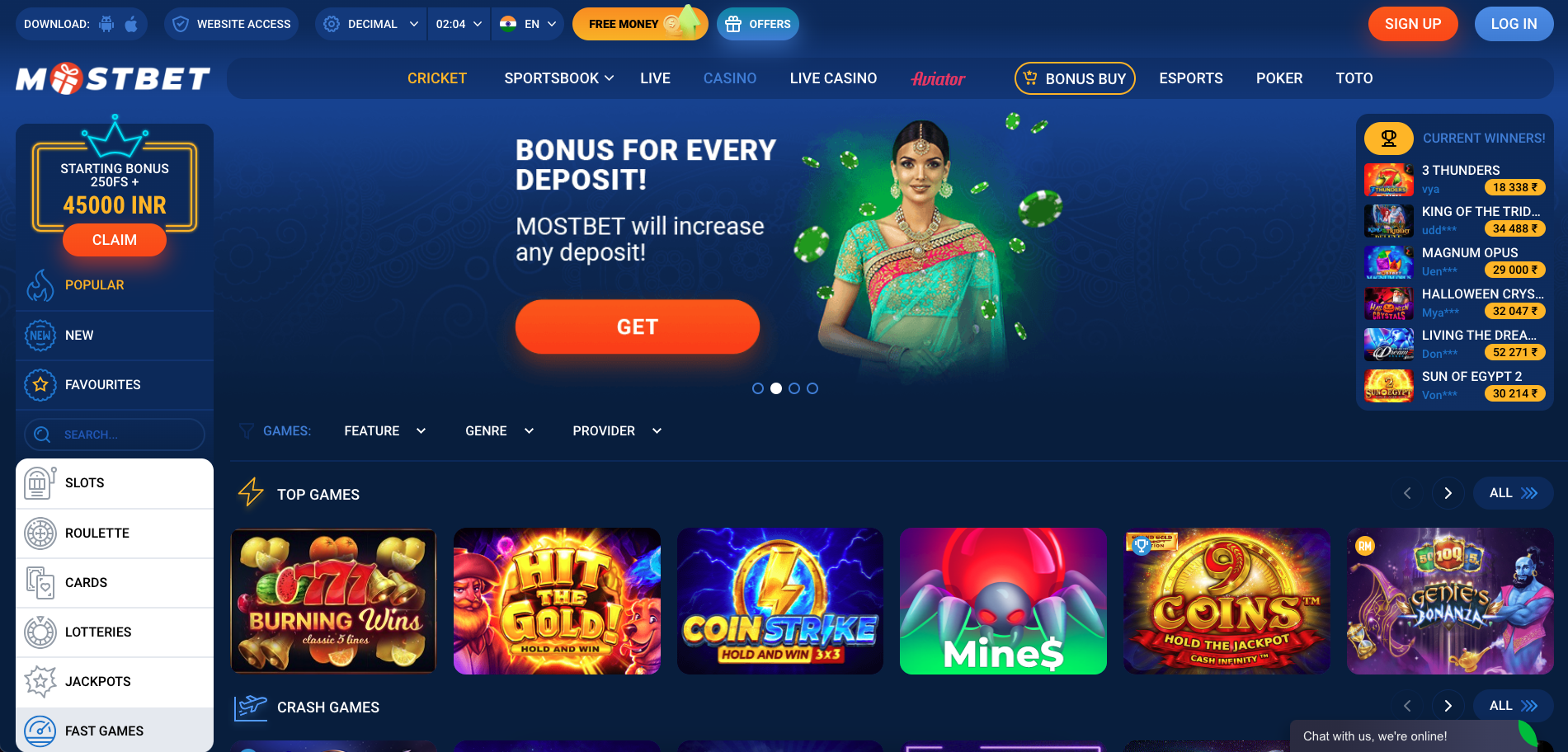Viewport: 1568px width, 752px height.
Task: Open Favourites star section
Action: (x=115, y=385)
